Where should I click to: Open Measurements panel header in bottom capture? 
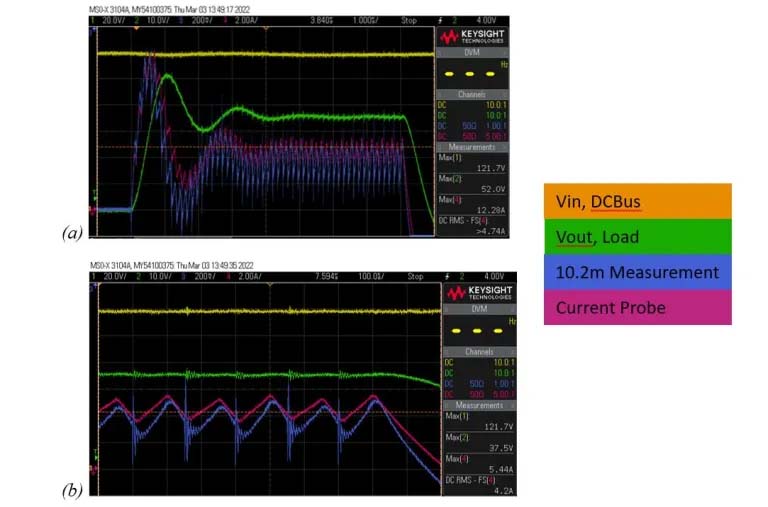[476, 406]
